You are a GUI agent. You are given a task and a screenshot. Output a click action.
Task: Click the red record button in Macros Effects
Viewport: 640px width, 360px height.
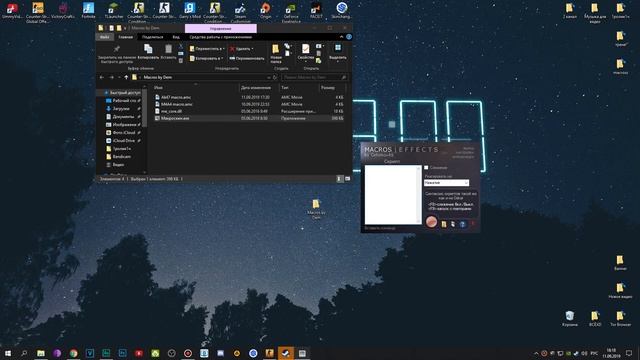(x=431, y=222)
